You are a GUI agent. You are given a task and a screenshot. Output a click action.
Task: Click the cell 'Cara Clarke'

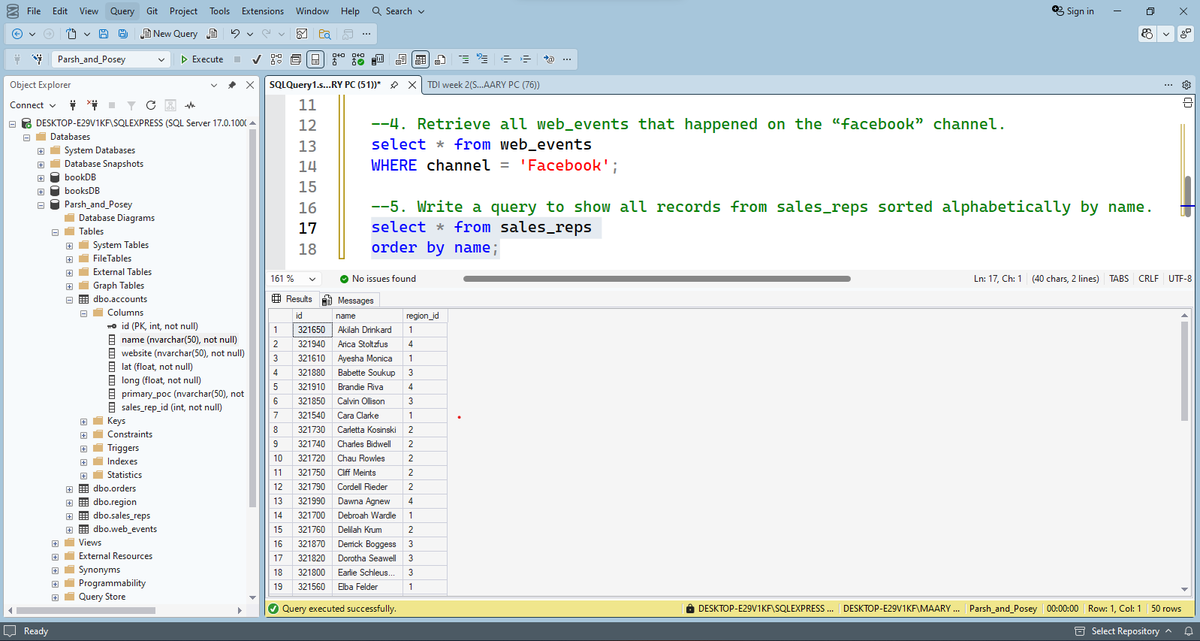pos(366,415)
